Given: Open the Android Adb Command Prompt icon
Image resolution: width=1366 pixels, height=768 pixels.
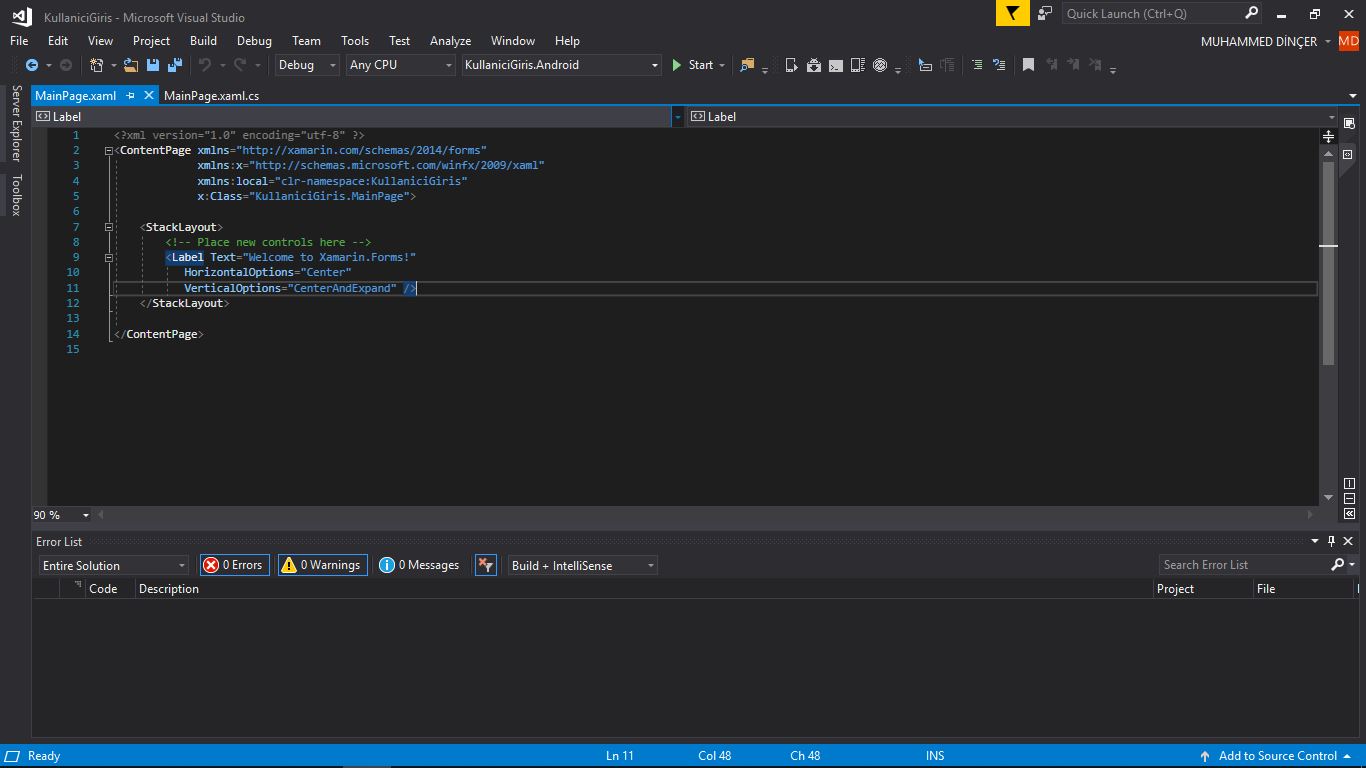Looking at the screenshot, I should pyautogui.click(x=836, y=65).
